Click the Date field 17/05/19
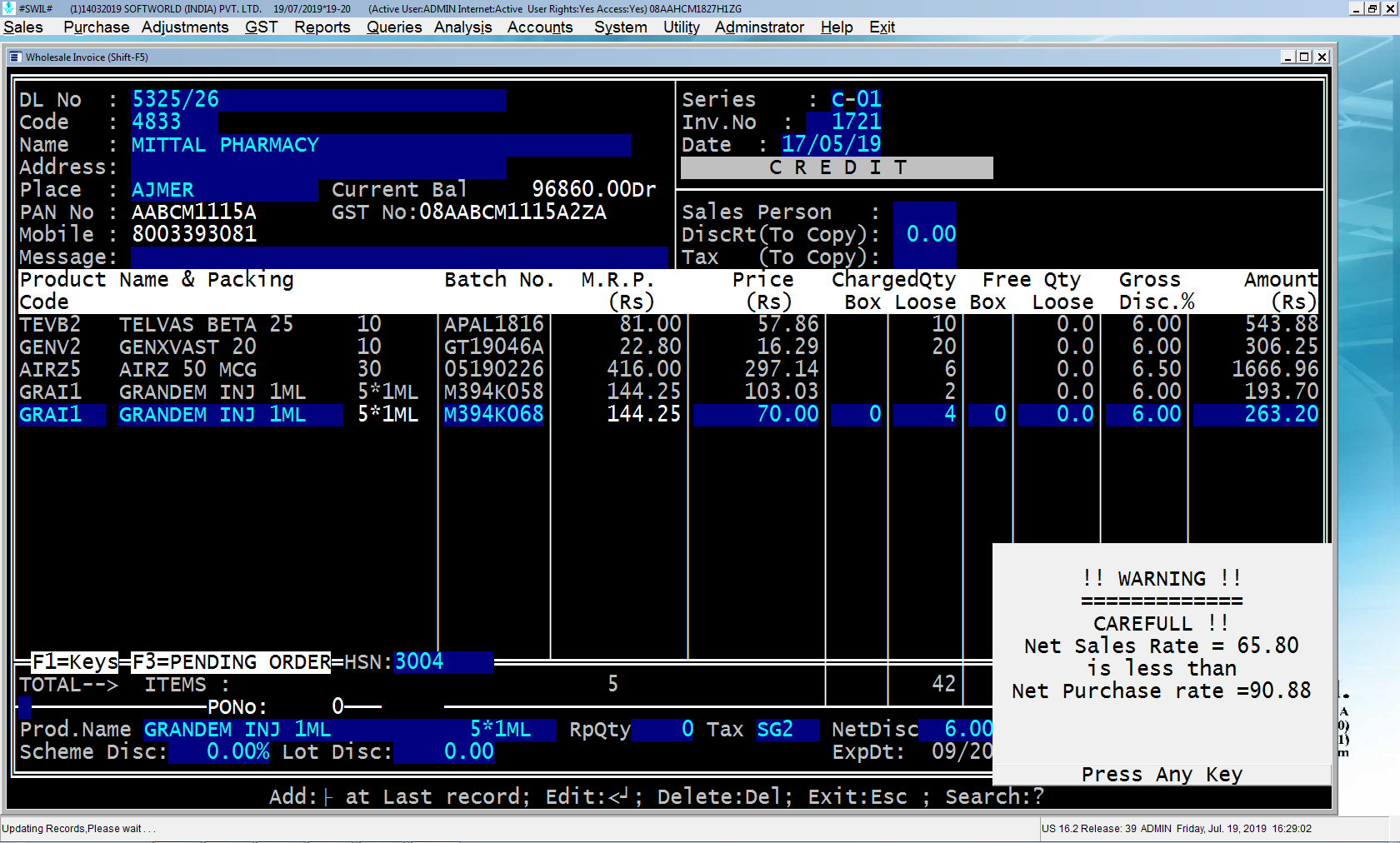Screen dimensions: 1400x843 831,144
